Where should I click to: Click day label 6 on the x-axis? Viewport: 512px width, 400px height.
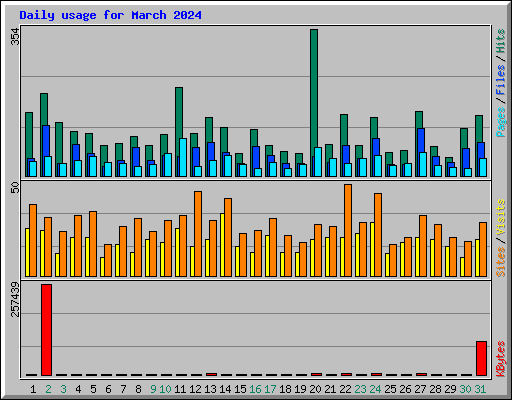(108, 389)
